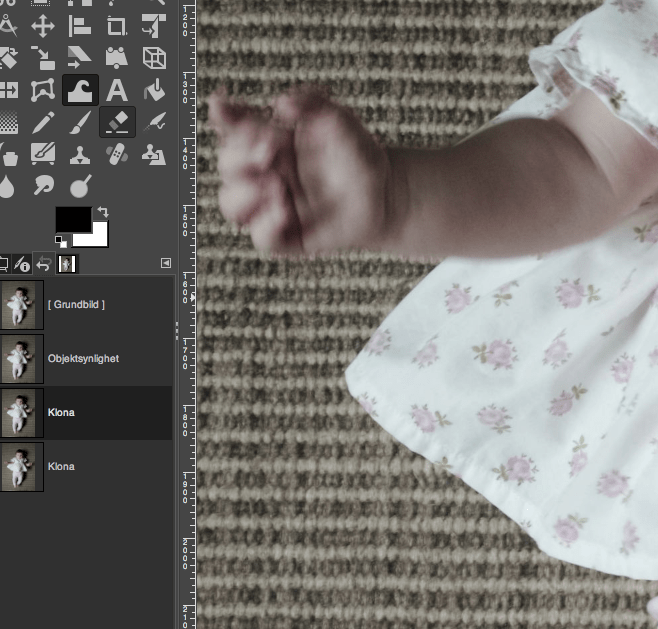Select the Paintbrush tool
658x629 pixels.
pyautogui.click(x=80, y=123)
